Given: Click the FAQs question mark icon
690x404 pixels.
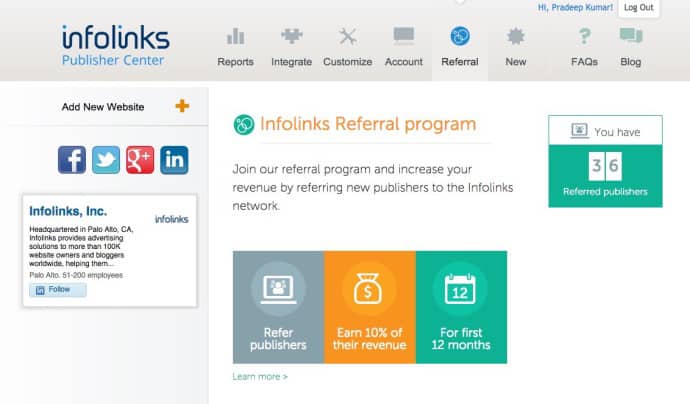Looking at the screenshot, I should pos(584,36).
